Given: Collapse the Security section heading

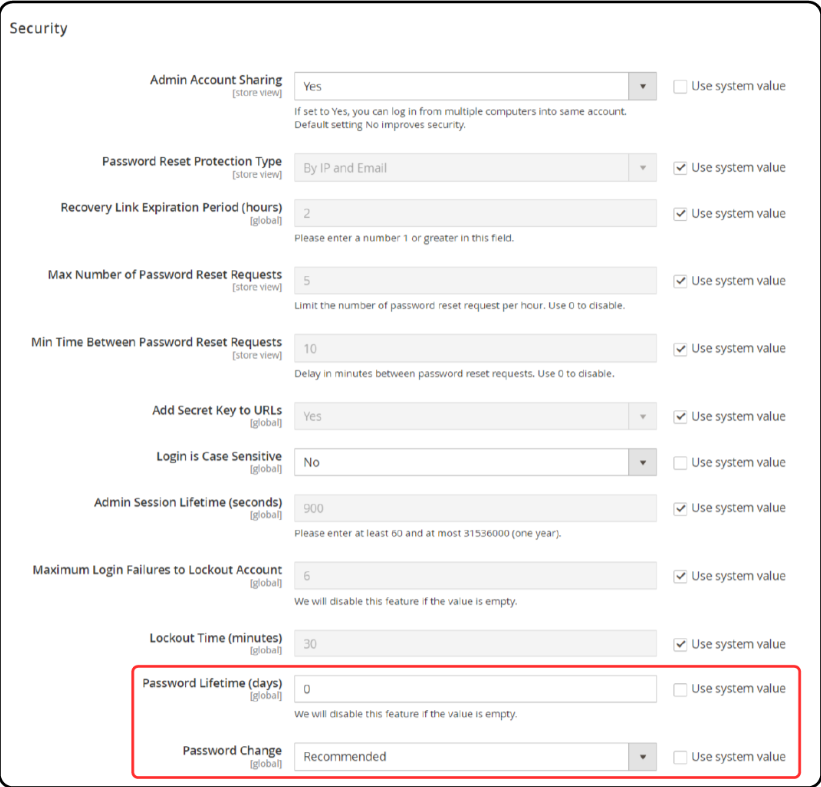Looking at the screenshot, I should tap(39, 28).
